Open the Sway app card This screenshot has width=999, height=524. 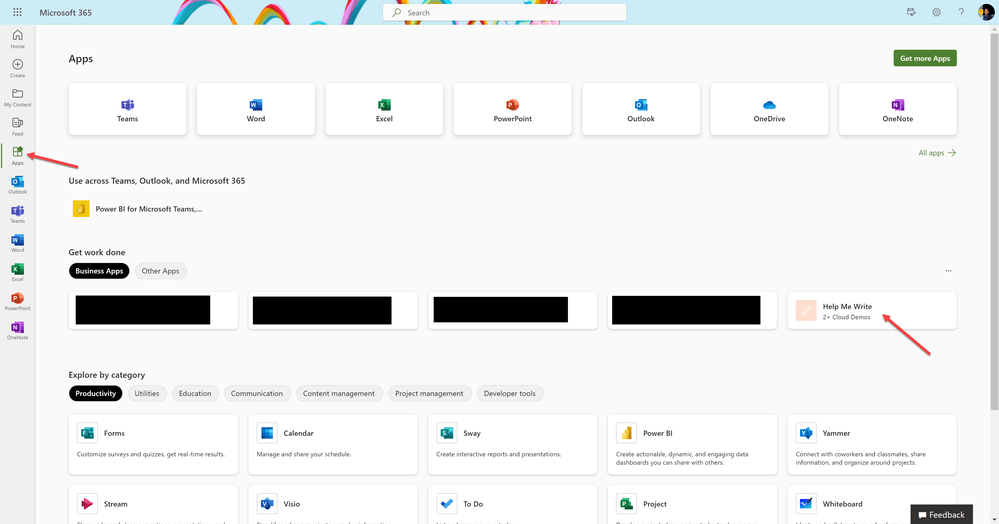[x=512, y=444]
